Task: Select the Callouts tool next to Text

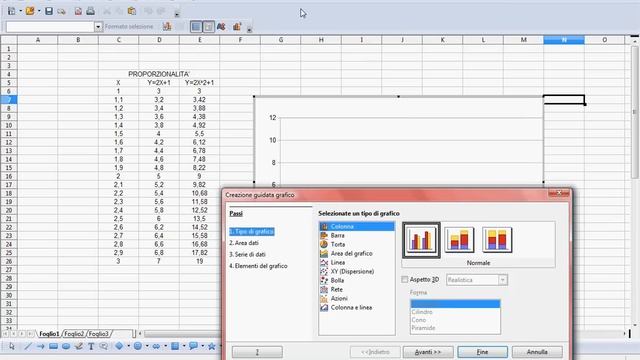Action: tap(104, 347)
